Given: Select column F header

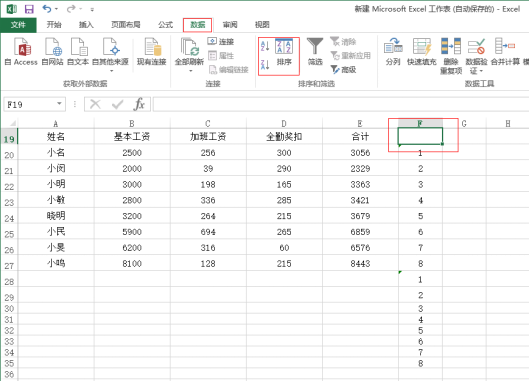Looking at the screenshot, I should click(x=420, y=123).
